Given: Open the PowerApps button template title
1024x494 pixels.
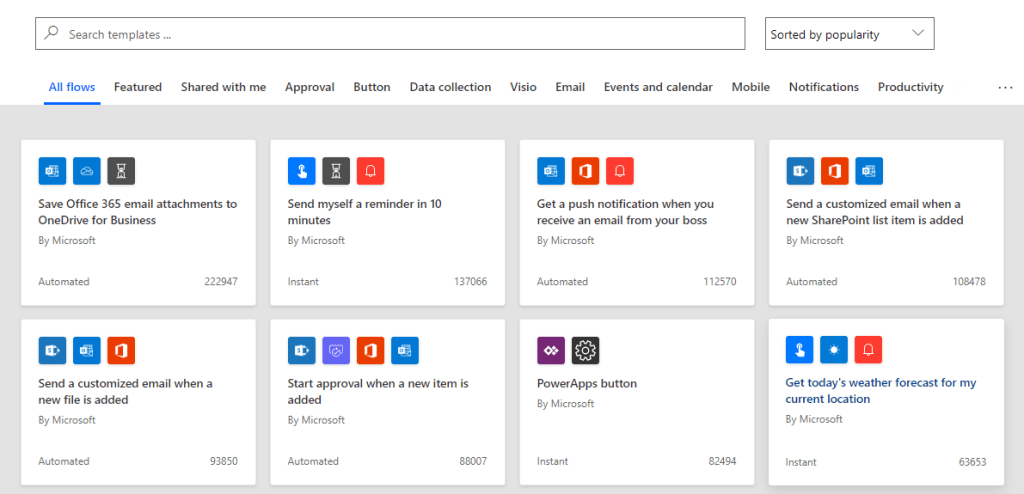Looking at the screenshot, I should (586, 383).
